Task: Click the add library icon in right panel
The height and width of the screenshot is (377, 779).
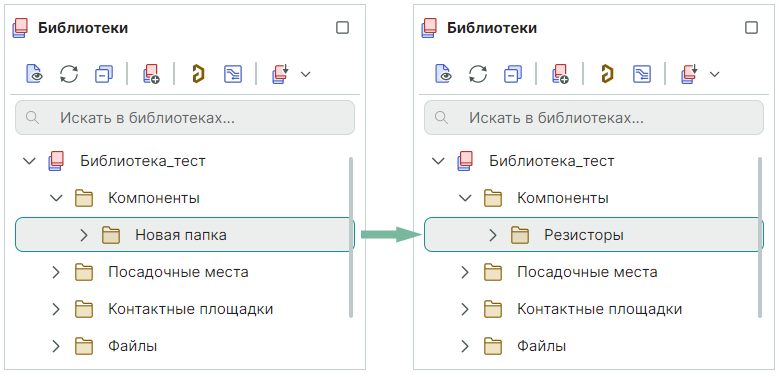Action: click(x=559, y=74)
